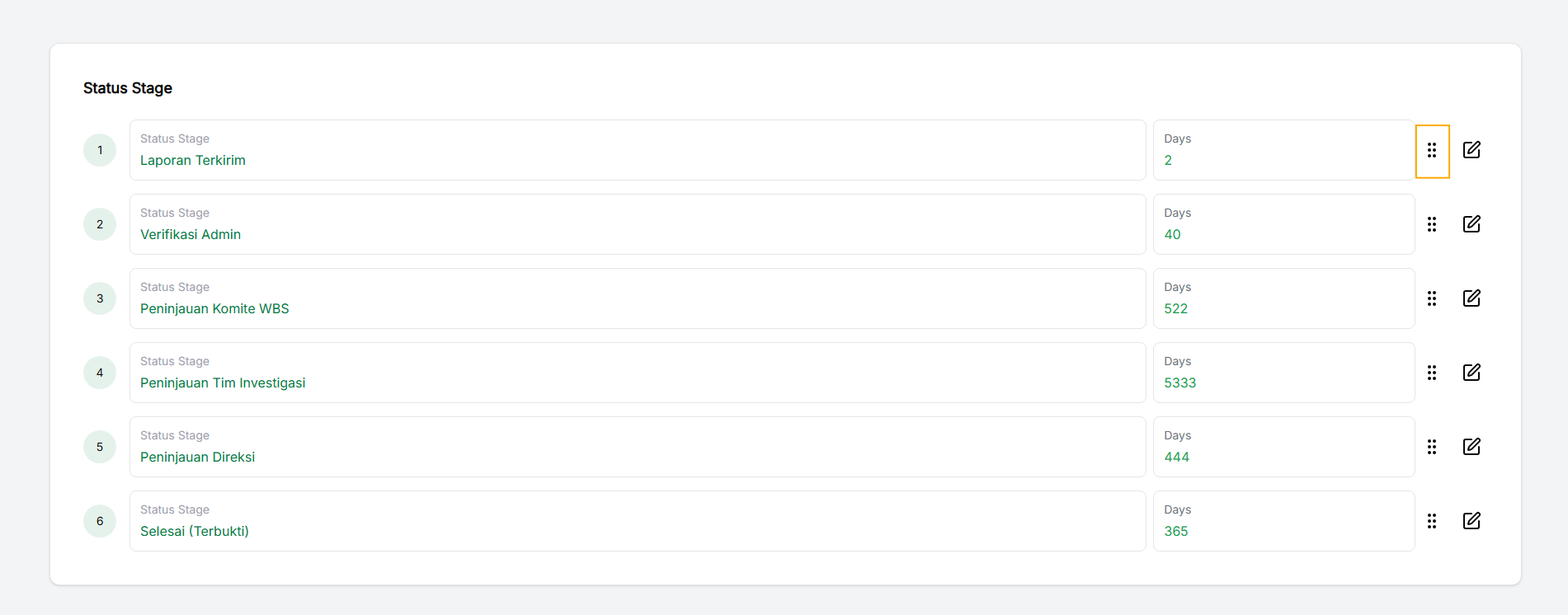
Task: Edit the Verifikasi Admin stage
Action: coord(1471,224)
